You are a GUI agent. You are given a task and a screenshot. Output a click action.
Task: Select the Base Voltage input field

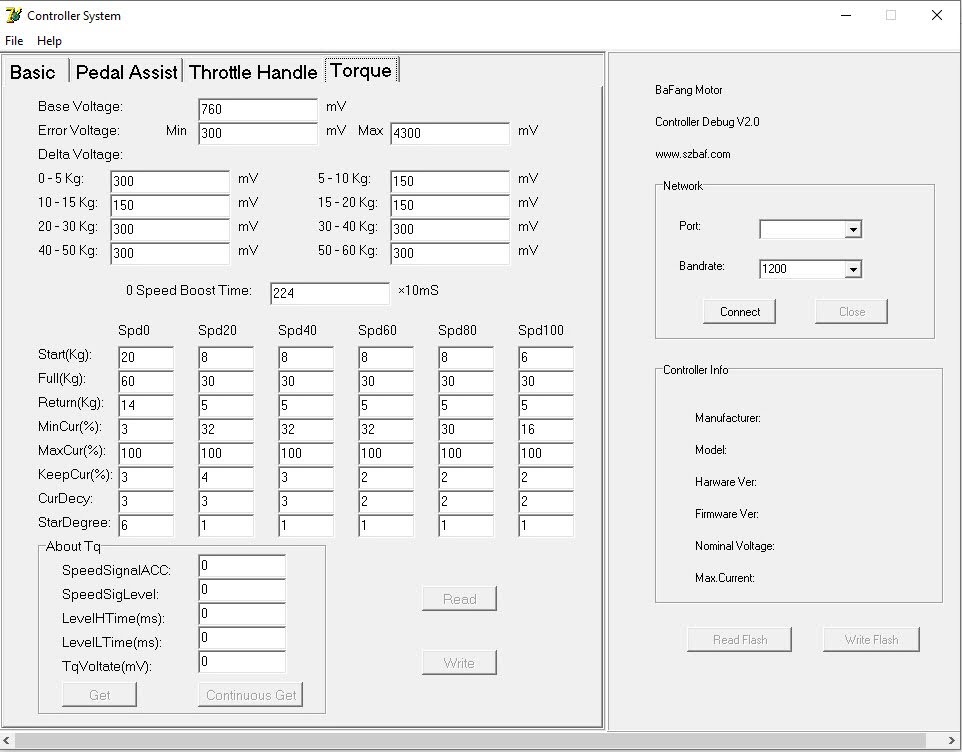click(257, 109)
